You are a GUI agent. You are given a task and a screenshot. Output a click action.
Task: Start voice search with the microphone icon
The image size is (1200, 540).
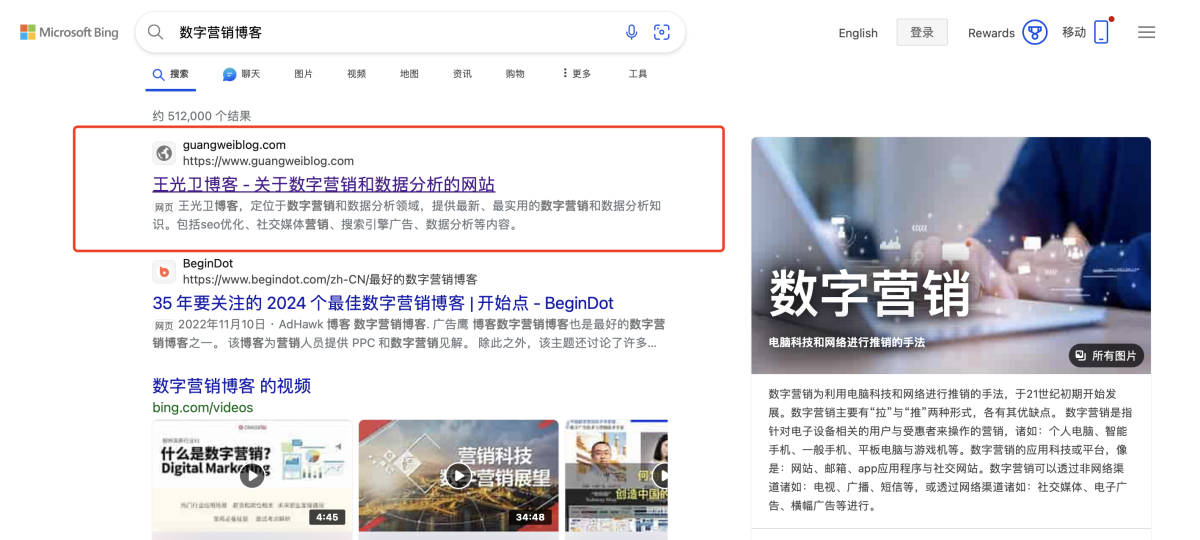(632, 32)
